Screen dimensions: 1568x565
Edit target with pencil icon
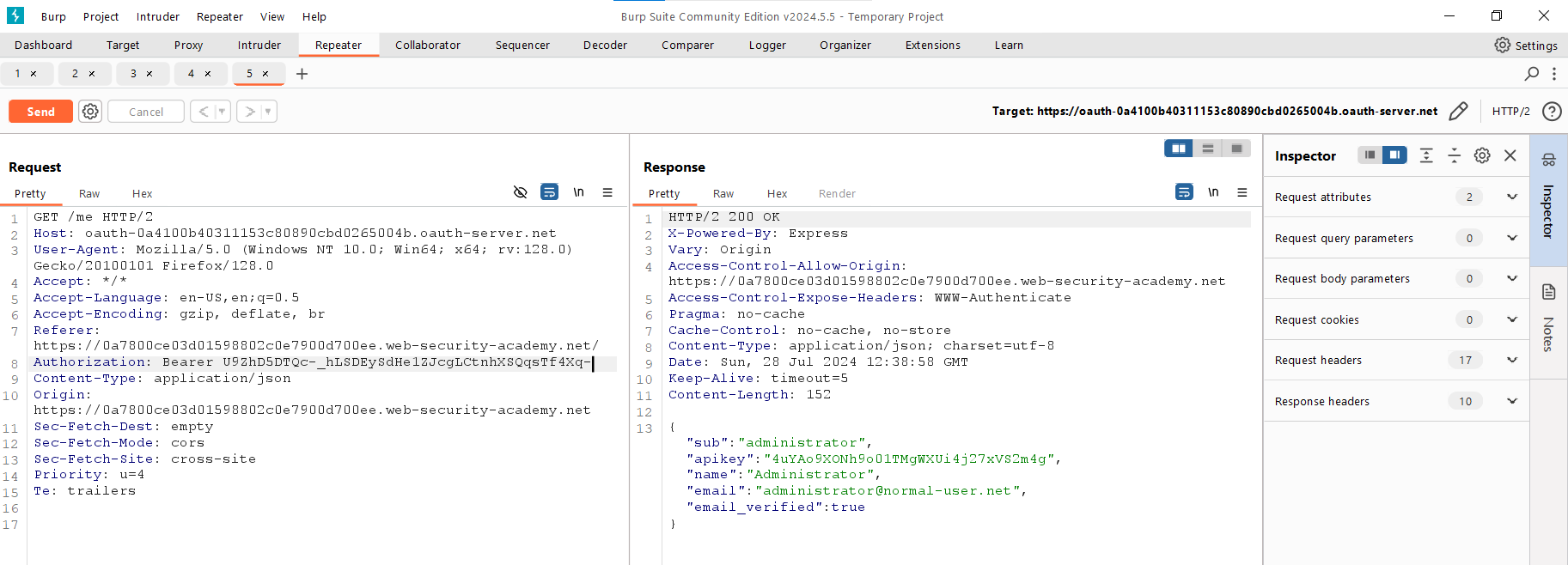(1458, 111)
